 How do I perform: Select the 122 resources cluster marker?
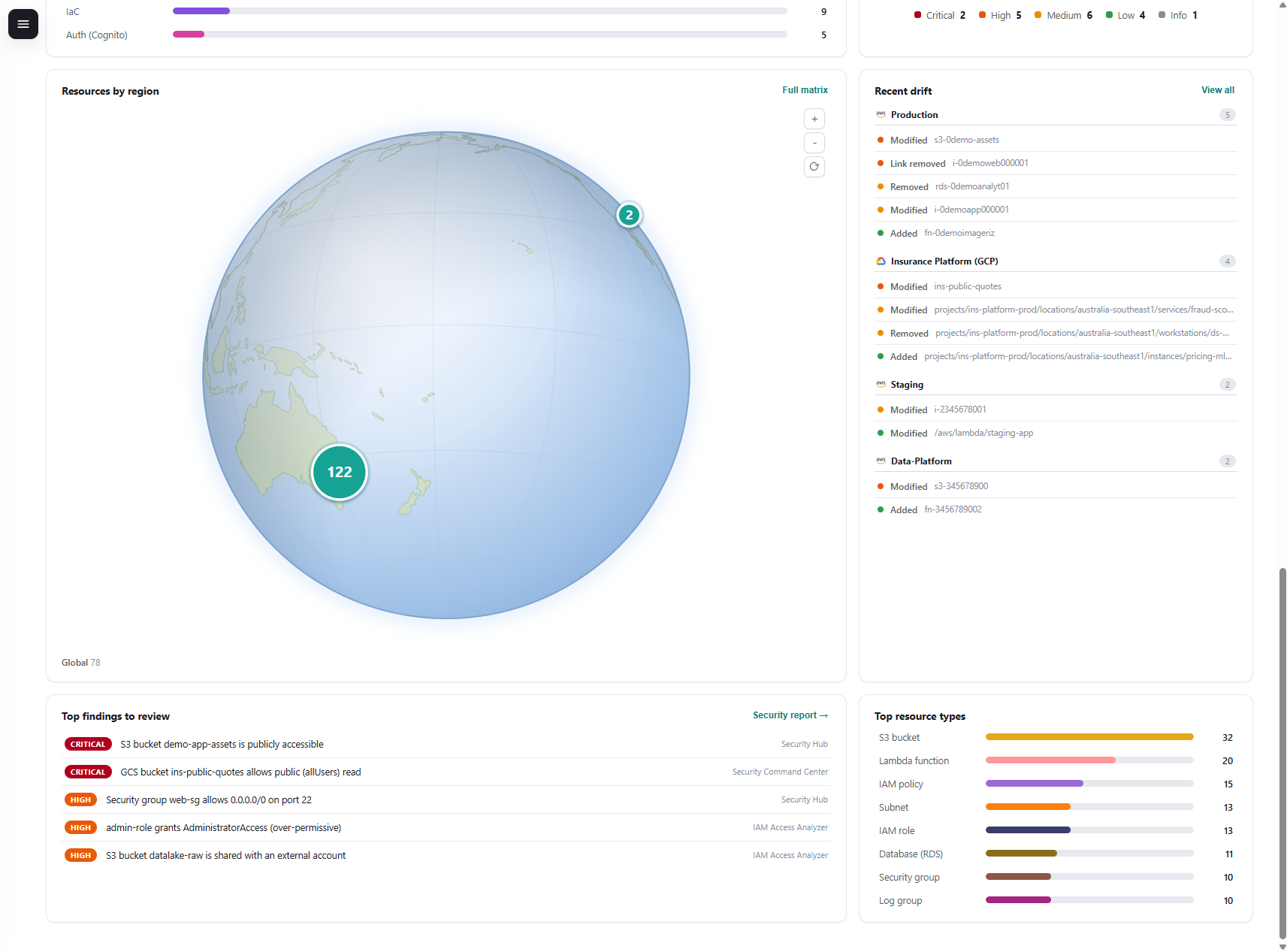(340, 472)
